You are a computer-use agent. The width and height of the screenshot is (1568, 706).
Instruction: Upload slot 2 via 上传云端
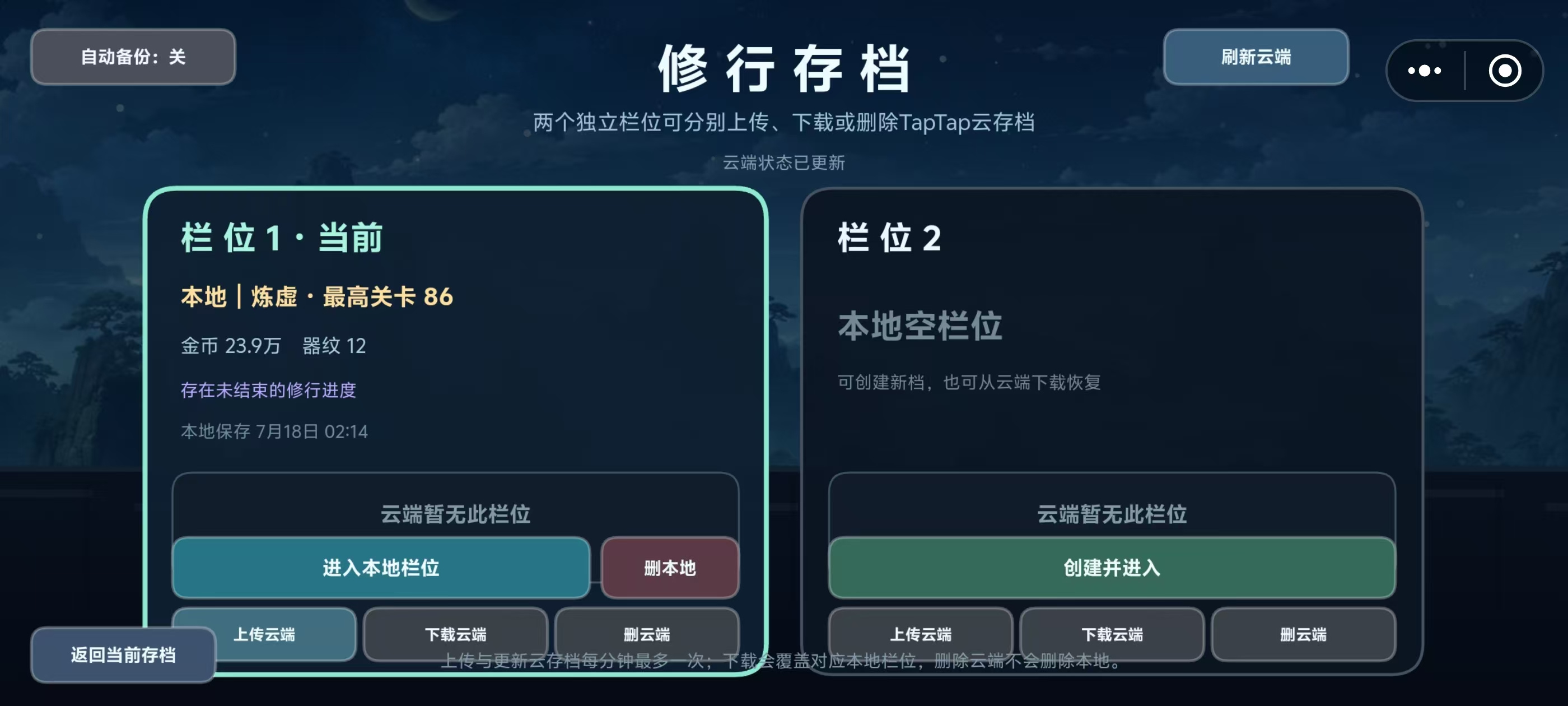pos(920,634)
